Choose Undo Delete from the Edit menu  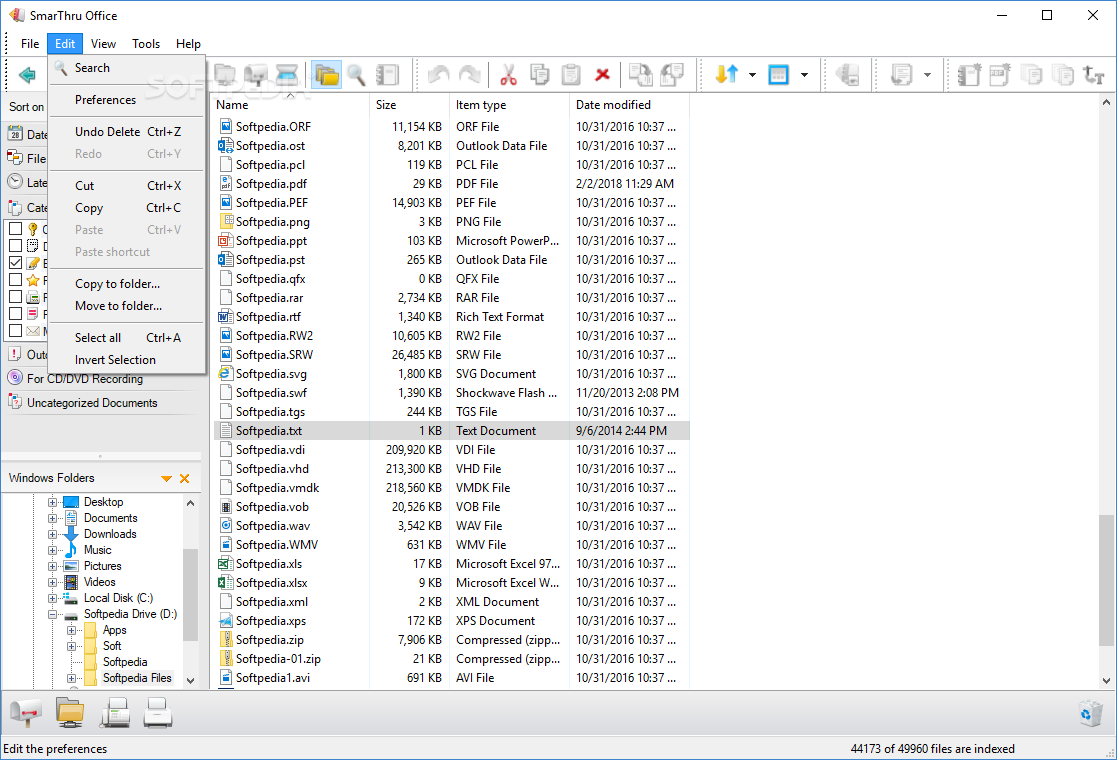(x=127, y=132)
